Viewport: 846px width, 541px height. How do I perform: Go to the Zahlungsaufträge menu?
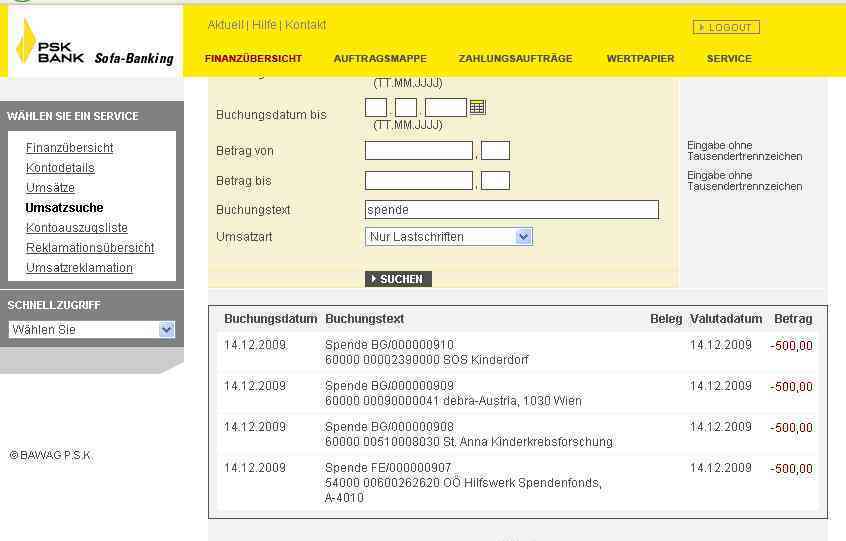(x=515, y=59)
